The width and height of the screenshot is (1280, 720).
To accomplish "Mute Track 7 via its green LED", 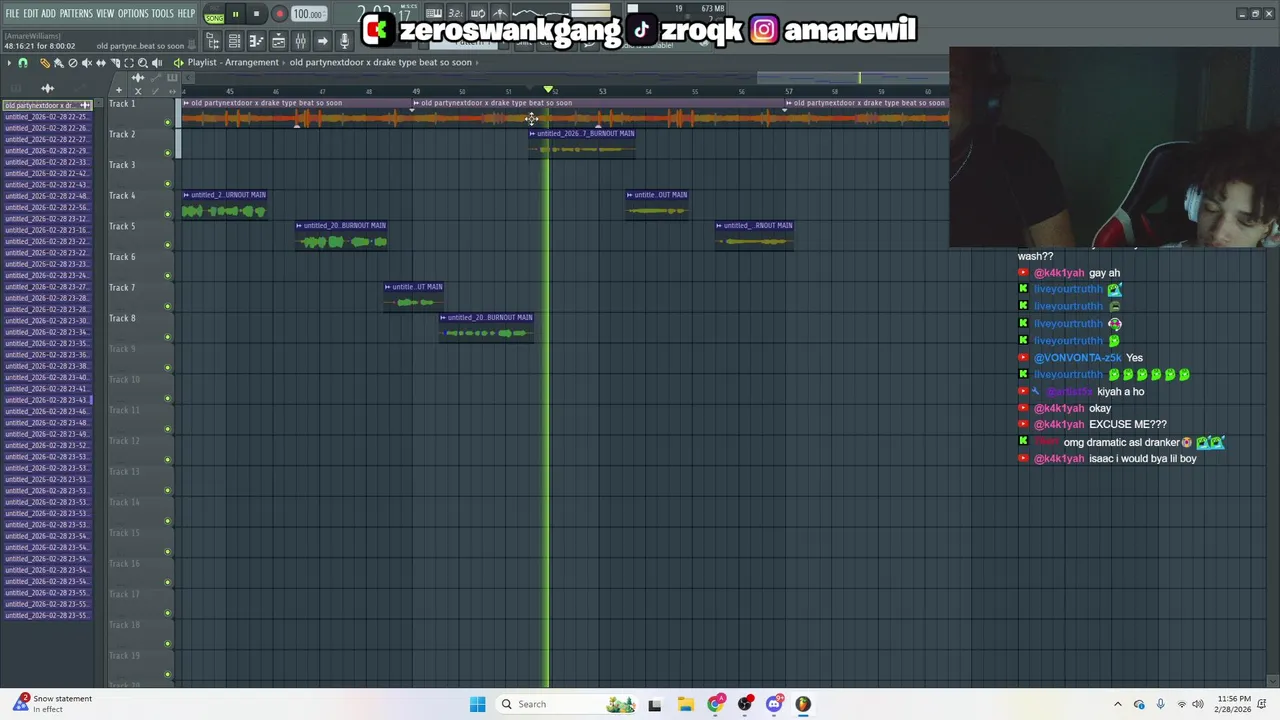I will (168, 306).
